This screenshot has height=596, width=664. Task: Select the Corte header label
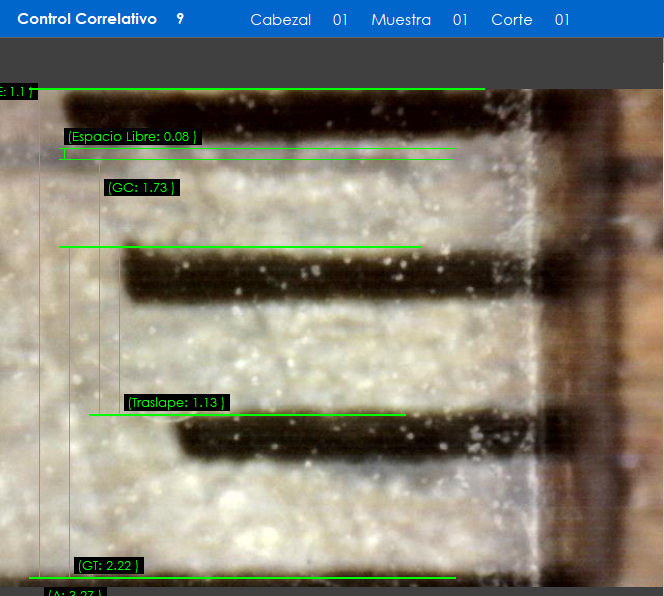511,20
